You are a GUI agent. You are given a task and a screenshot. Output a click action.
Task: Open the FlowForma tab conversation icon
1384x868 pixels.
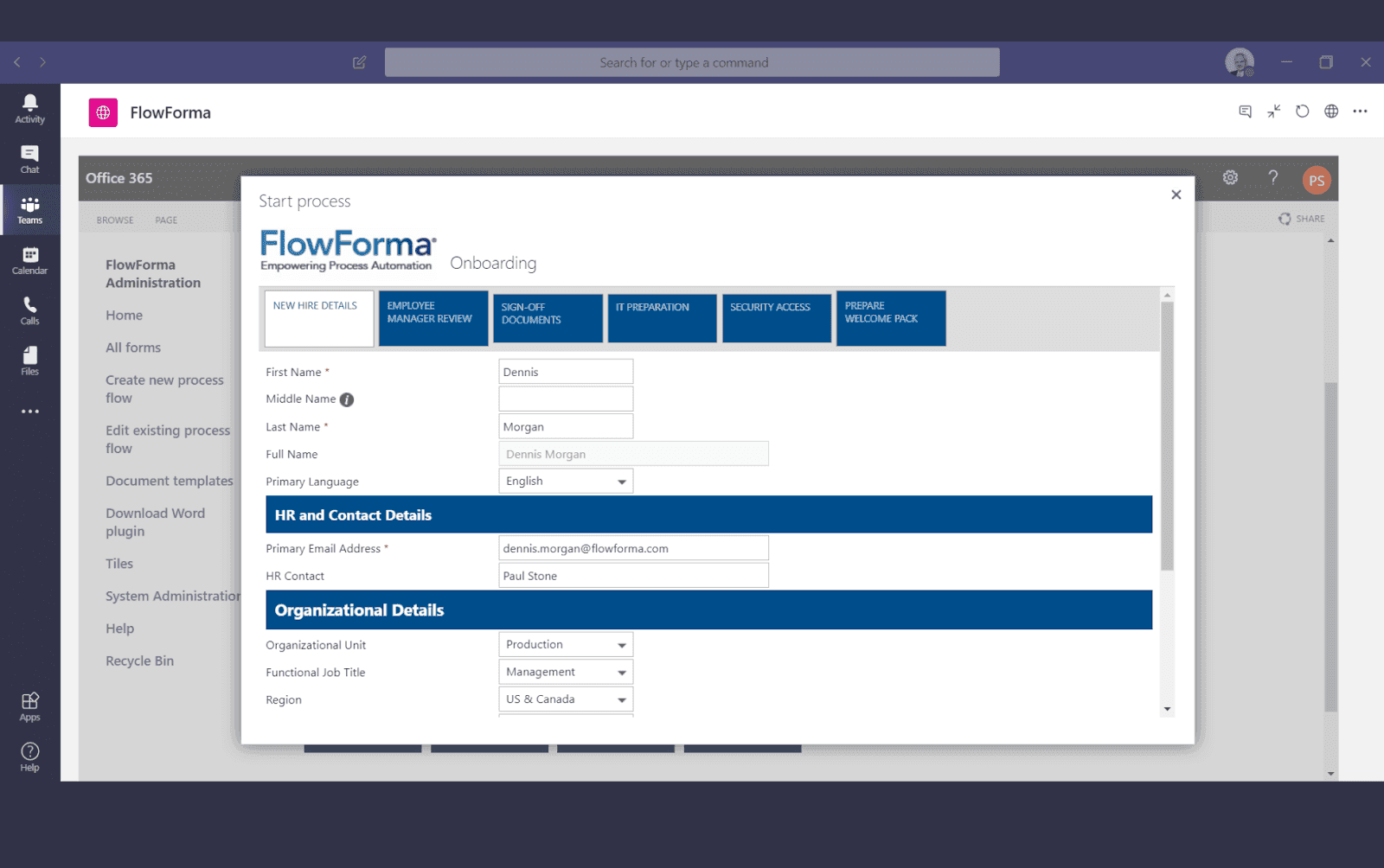coord(1245,112)
